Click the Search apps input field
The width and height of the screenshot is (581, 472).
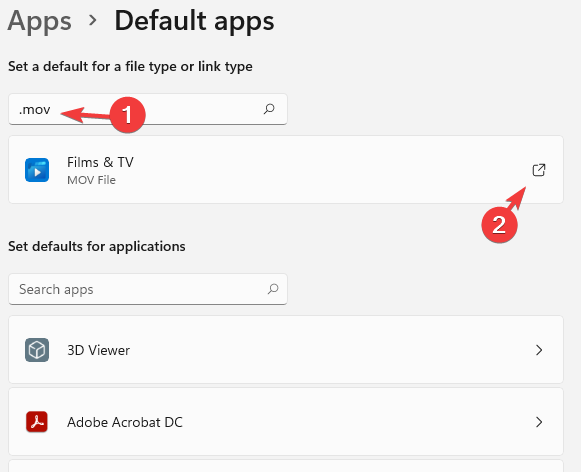[x=148, y=289]
